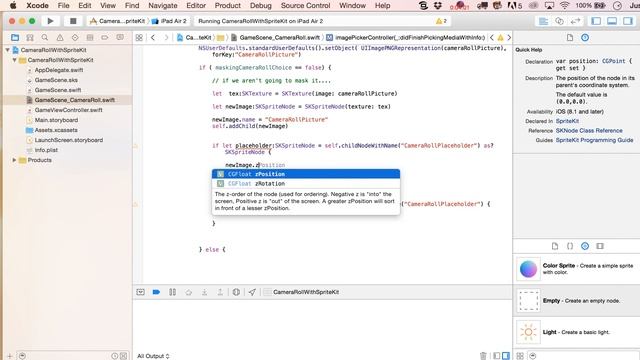Open File Template library
The width and height of the screenshot is (640, 360).
click(x=555, y=246)
